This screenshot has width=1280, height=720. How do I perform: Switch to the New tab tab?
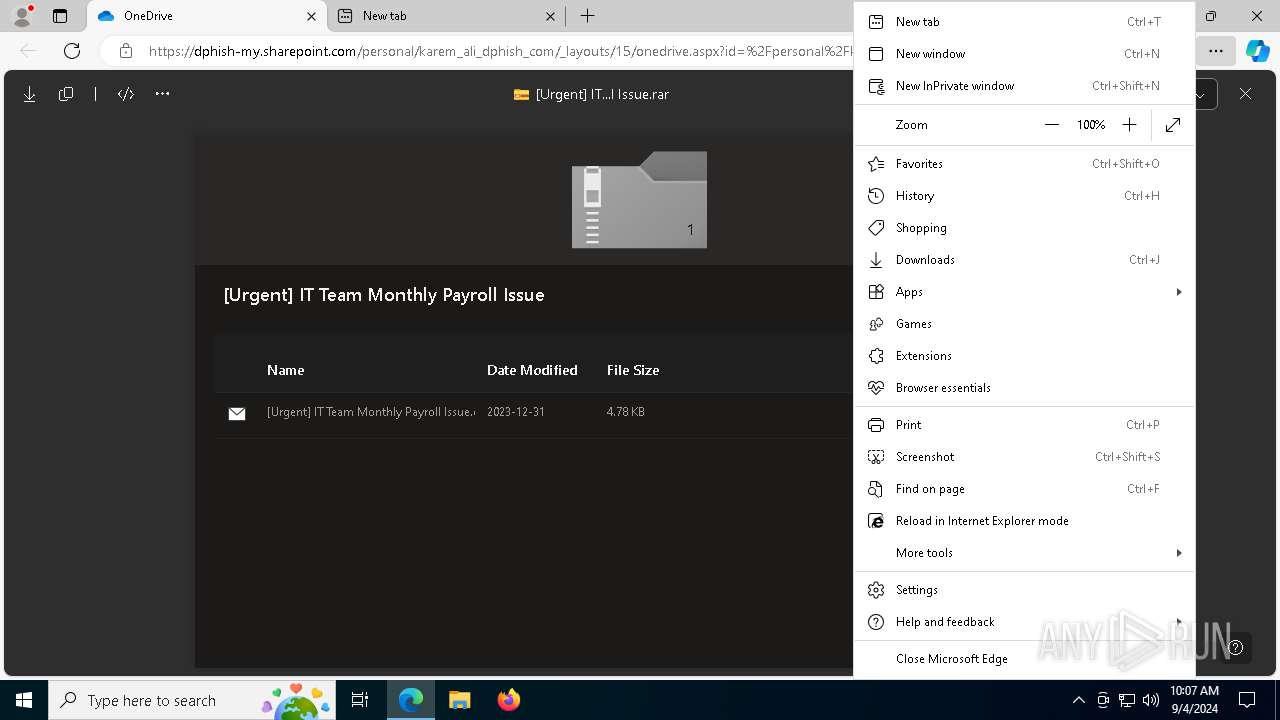(x=446, y=16)
